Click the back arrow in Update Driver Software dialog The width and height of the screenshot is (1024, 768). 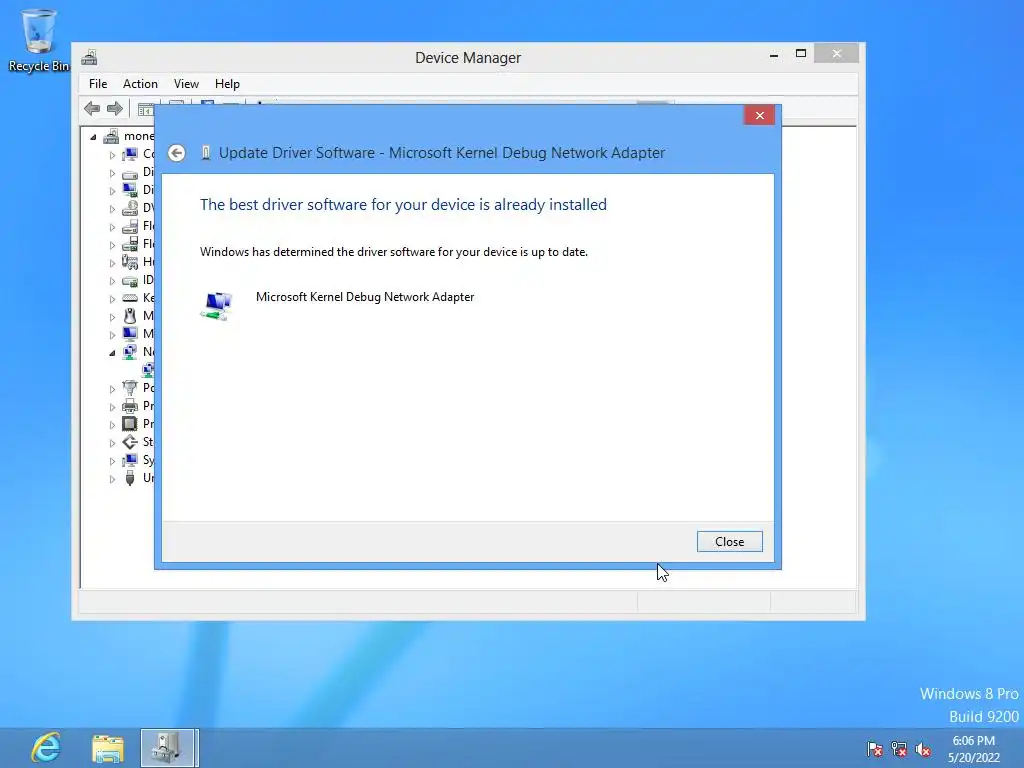176,153
